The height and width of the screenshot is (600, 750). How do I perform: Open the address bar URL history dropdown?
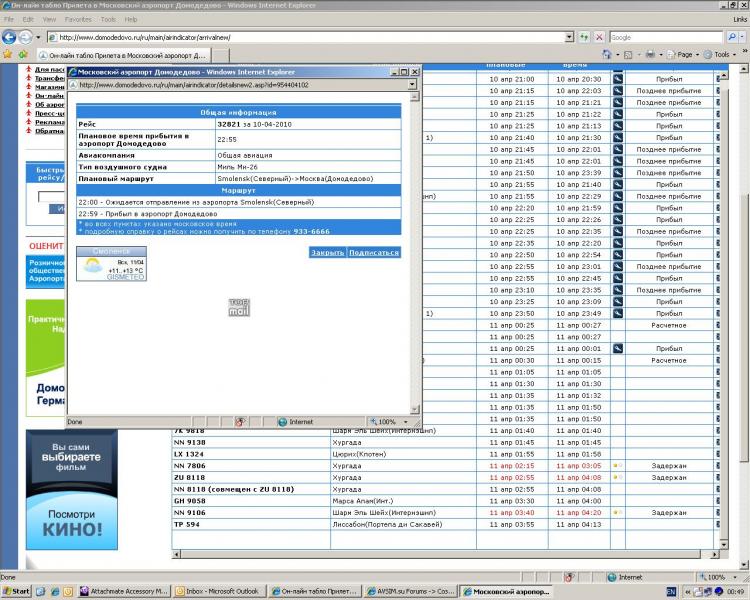568,37
